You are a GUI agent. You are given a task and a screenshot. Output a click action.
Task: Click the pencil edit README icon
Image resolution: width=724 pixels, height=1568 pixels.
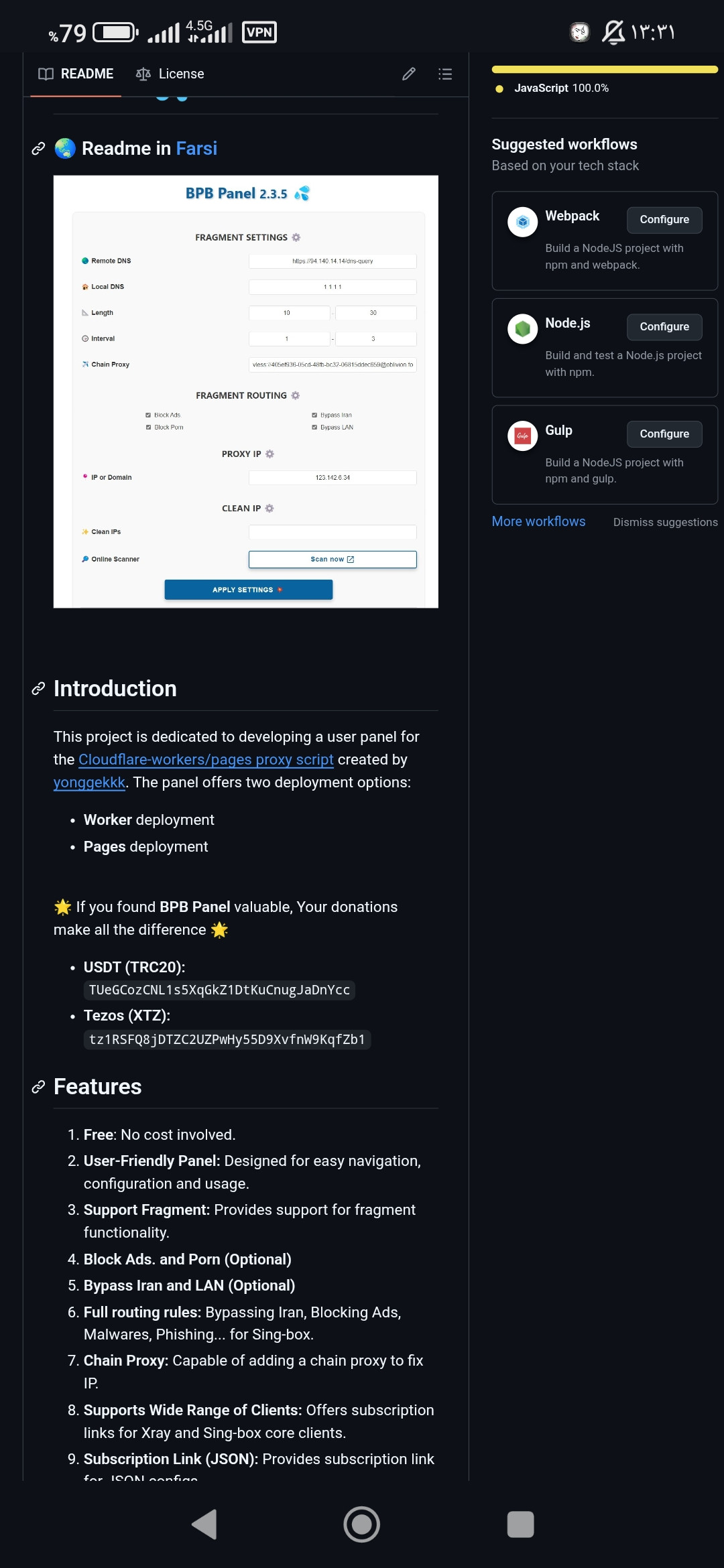coord(409,74)
